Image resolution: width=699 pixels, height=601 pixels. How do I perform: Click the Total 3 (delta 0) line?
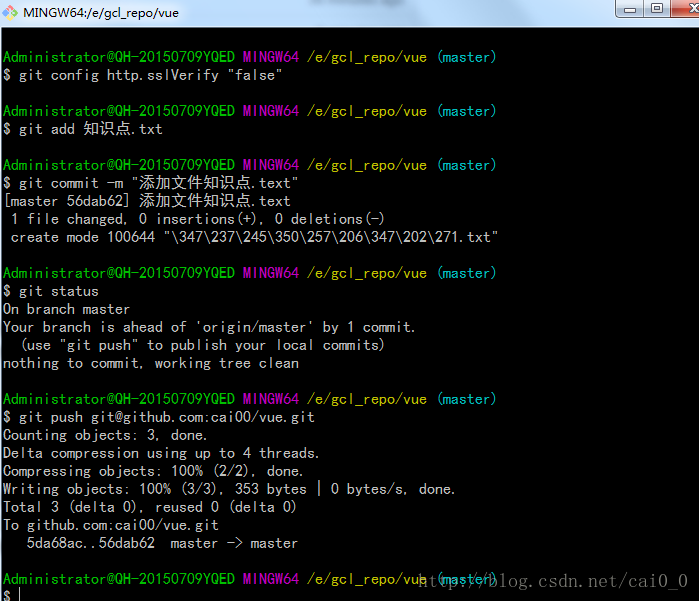[149, 507]
